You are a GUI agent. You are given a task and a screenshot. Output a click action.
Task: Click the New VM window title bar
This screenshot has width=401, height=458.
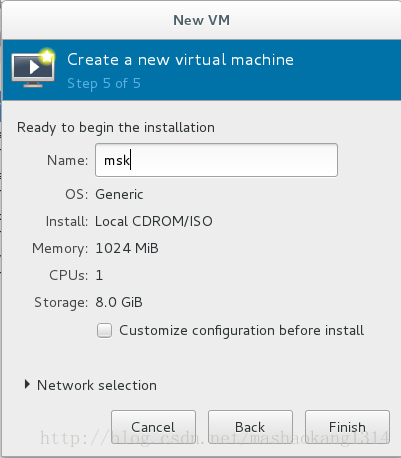pos(201,20)
